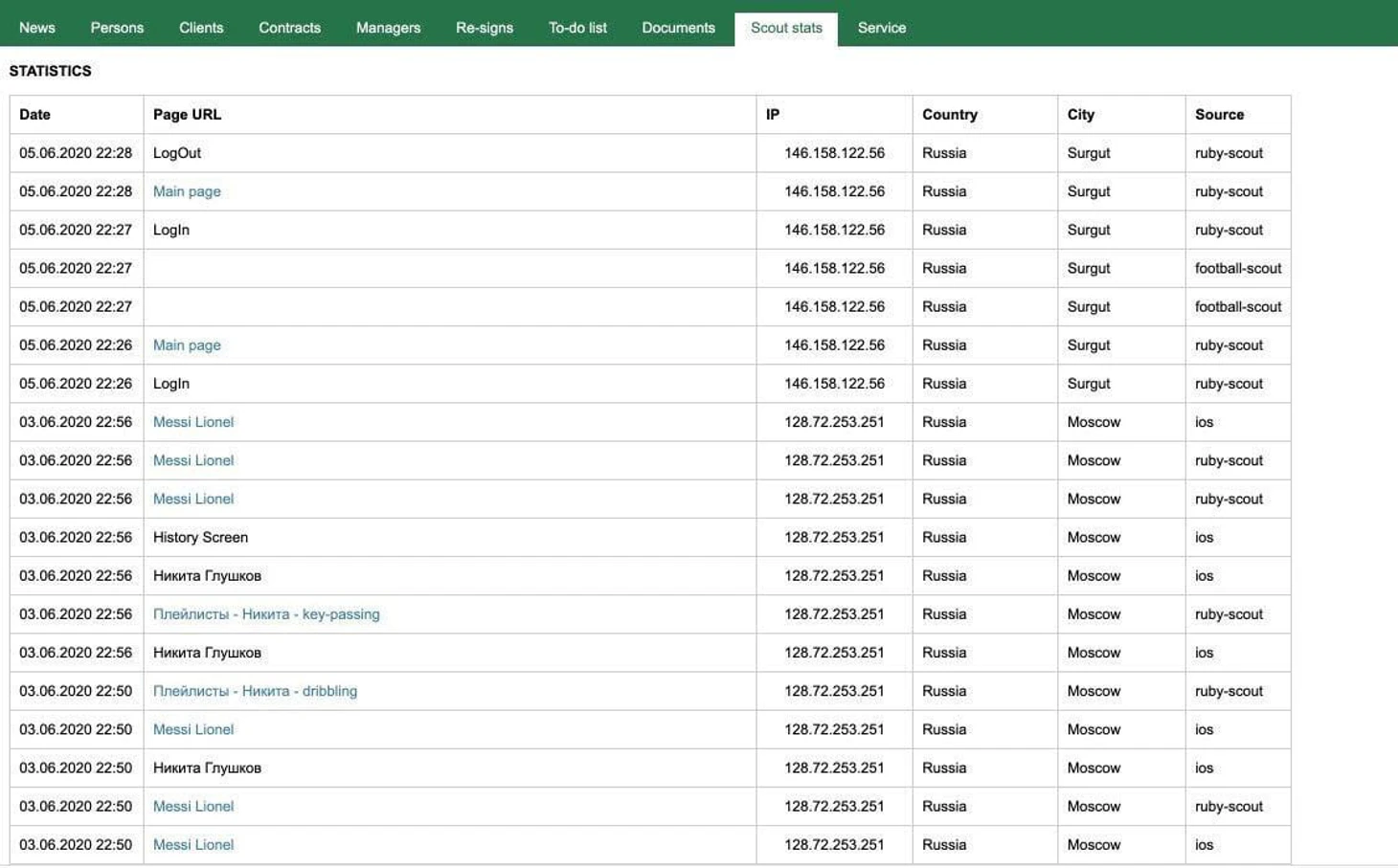1398x868 pixels.
Task: Open the Main page link logged at 22:26
Action: (x=187, y=345)
